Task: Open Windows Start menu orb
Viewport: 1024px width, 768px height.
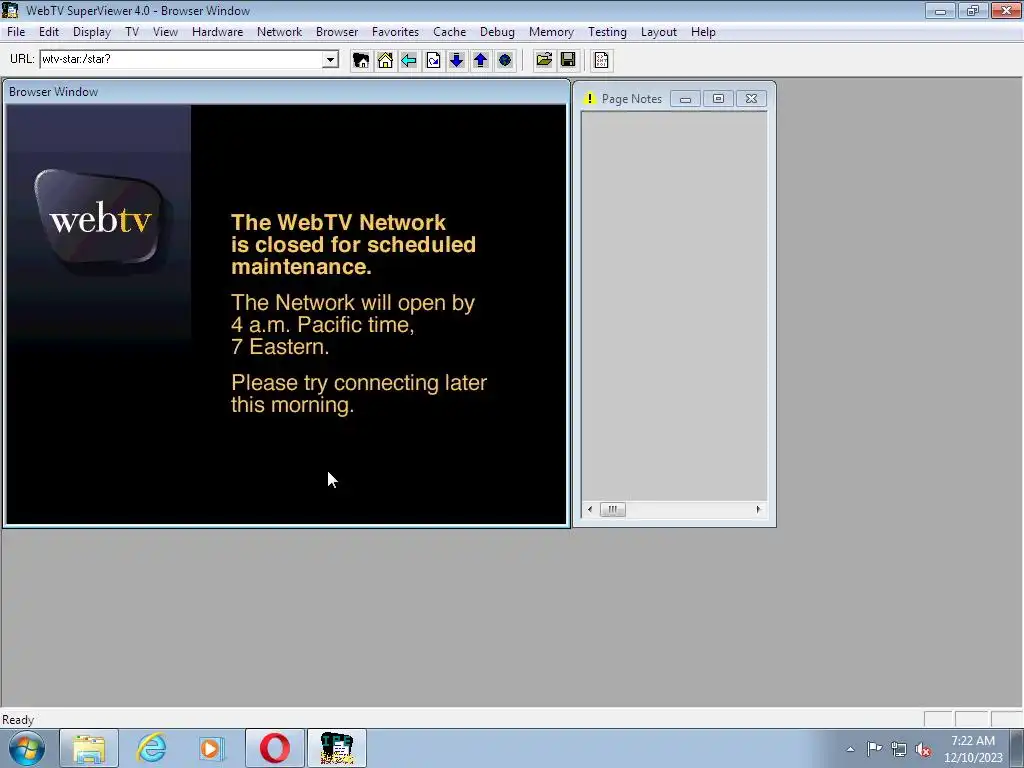Action: click(x=27, y=748)
